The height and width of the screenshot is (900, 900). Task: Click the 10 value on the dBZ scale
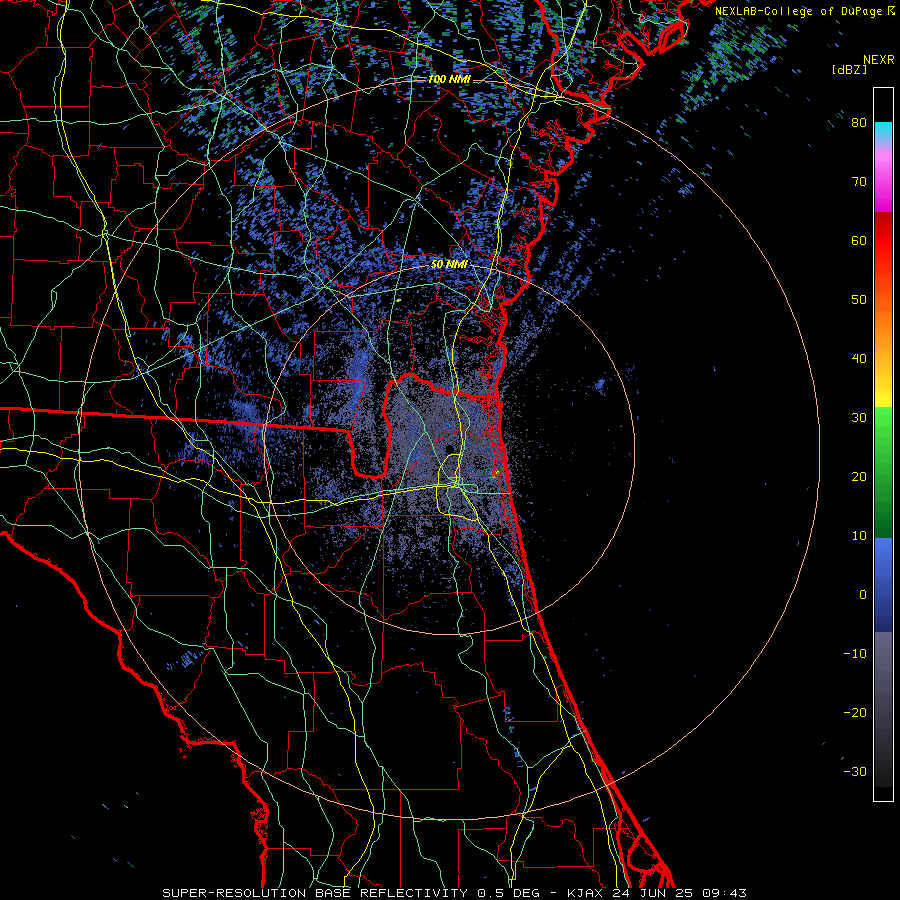click(x=859, y=536)
